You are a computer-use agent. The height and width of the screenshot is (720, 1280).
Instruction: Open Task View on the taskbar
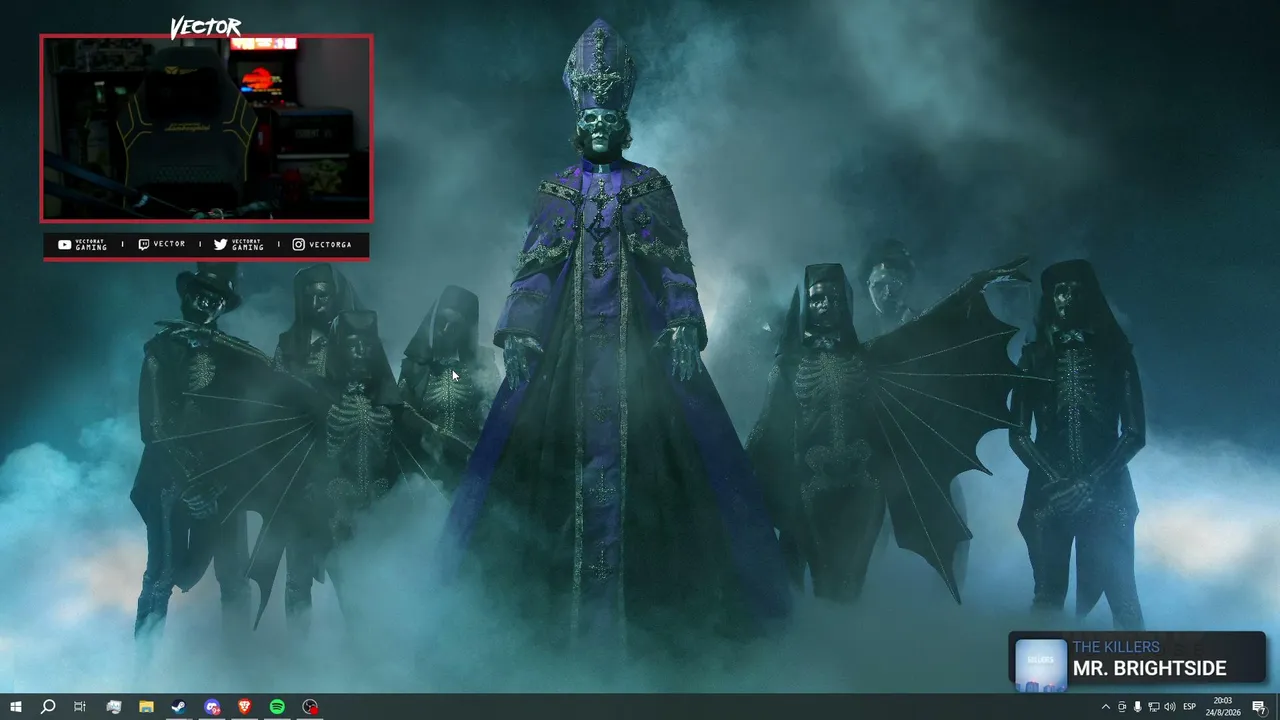pyautogui.click(x=80, y=707)
